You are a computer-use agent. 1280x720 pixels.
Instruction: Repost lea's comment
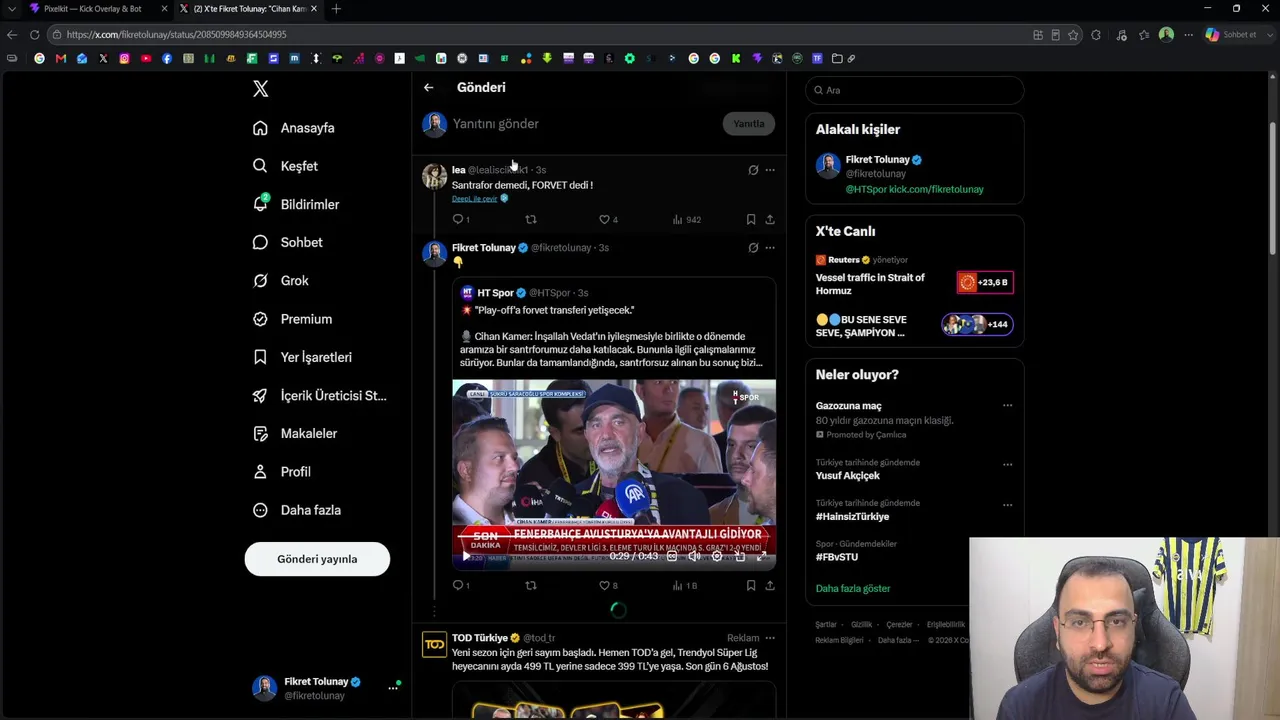(x=531, y=219)
